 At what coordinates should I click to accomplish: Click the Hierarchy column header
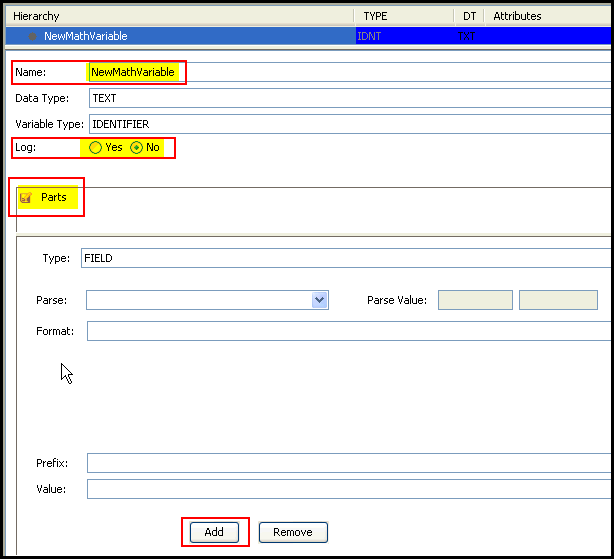(180, 16)
